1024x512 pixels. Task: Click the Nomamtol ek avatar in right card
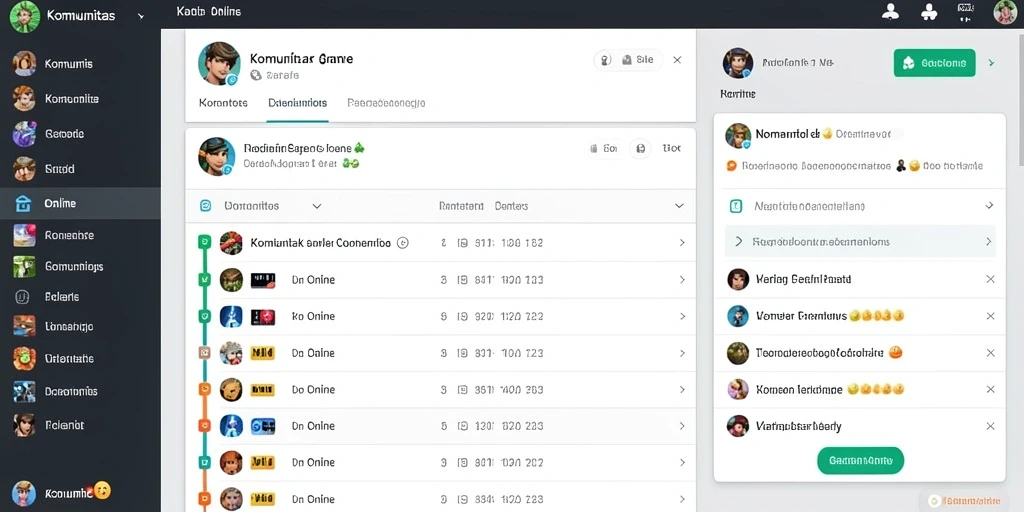(x=738, y=136)
